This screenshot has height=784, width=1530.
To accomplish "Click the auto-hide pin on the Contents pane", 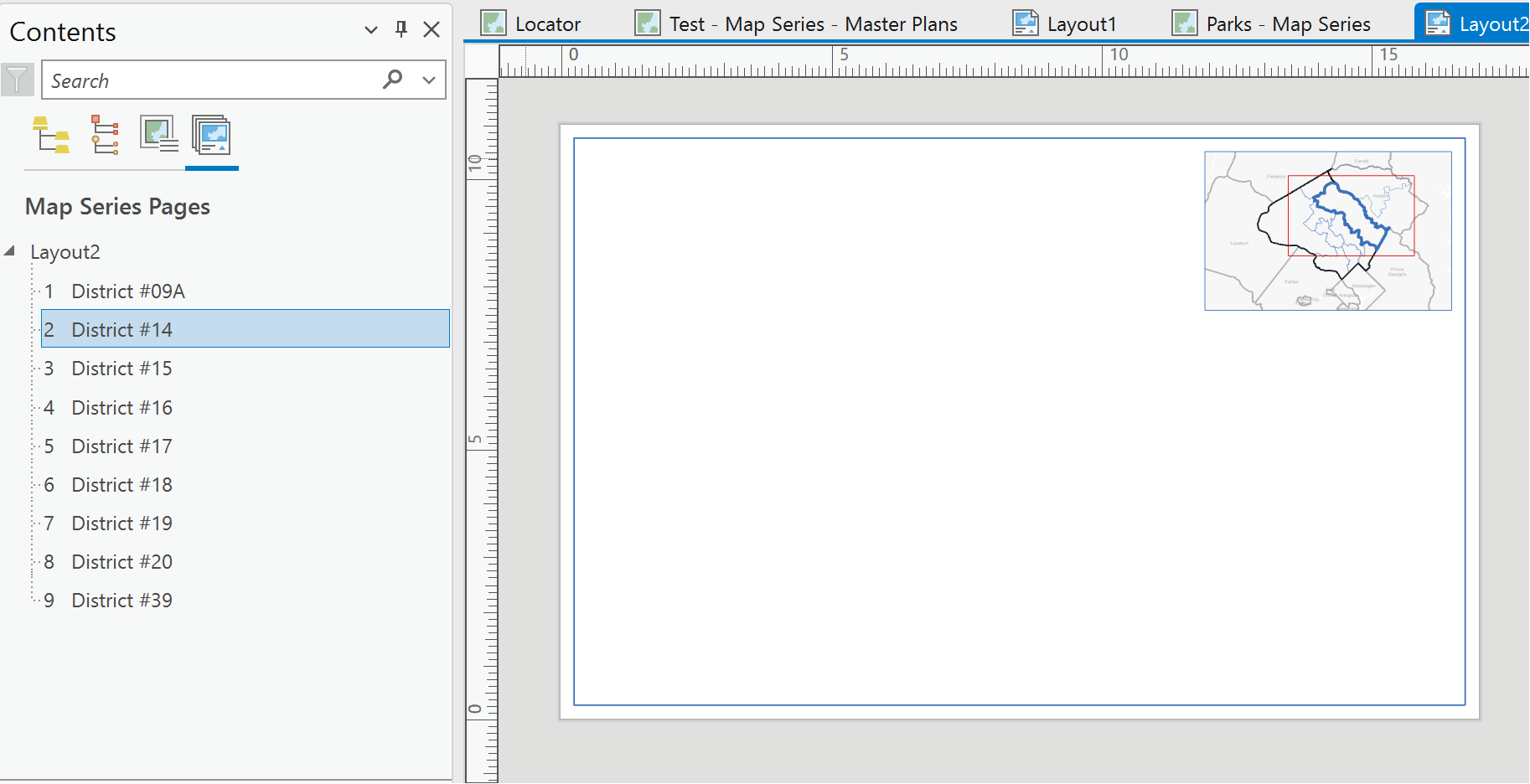I will click(401, 29).
